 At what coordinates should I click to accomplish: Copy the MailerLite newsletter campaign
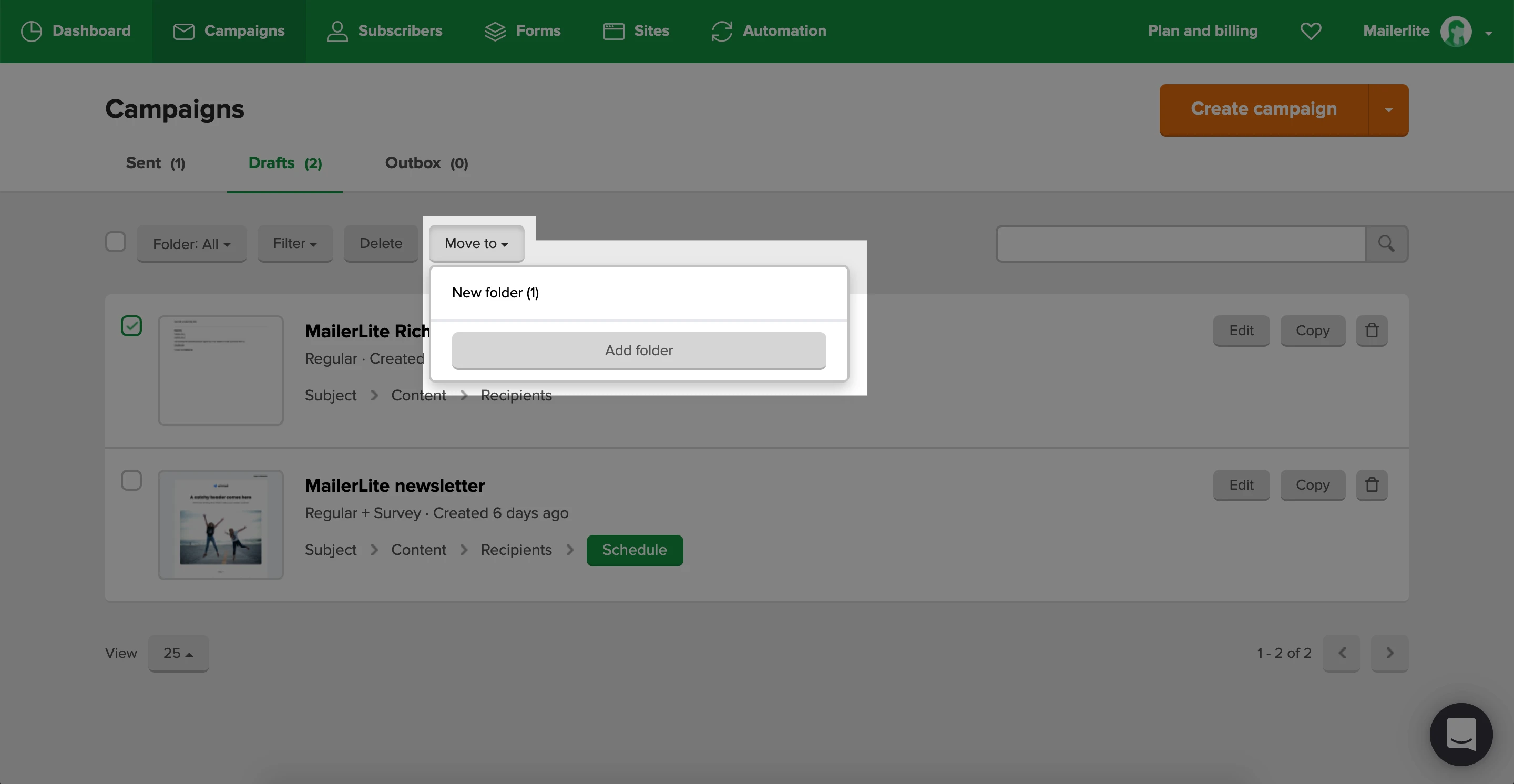coord(1313,485)
